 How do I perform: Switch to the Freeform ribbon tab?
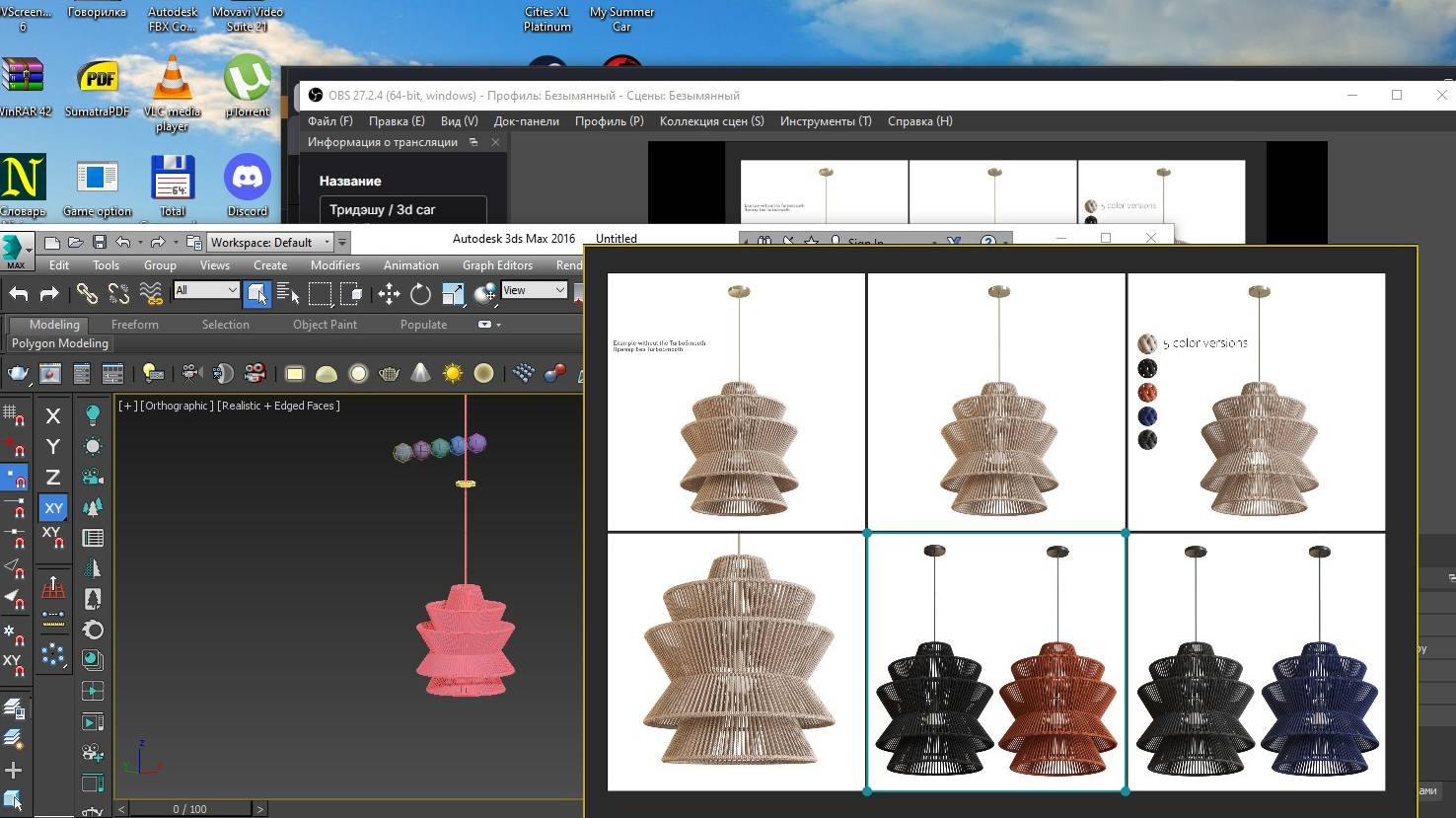(x=134, y=325)
